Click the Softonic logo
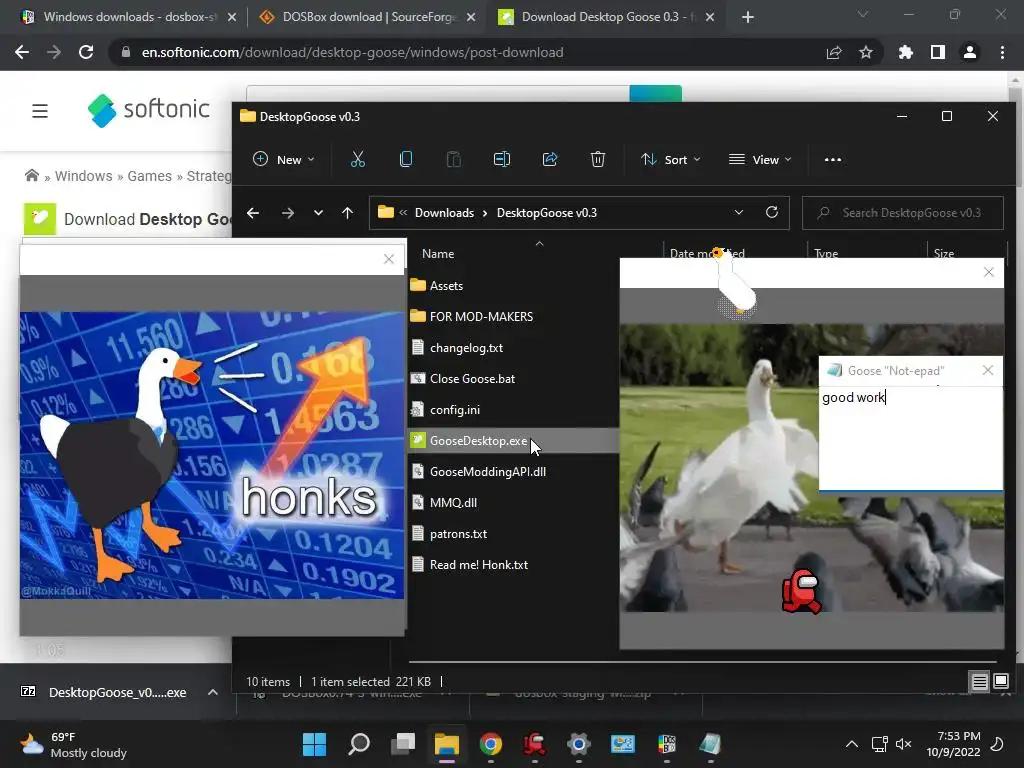Screen dimensions: 1024x768 click(149, 110)
